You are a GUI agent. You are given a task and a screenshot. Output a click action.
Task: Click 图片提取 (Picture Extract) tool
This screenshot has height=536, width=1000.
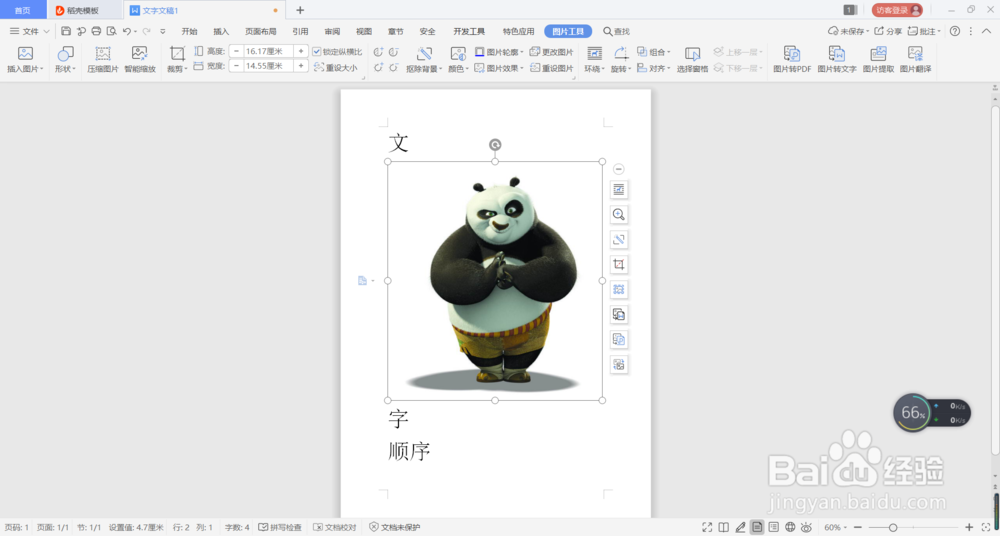coord(878,61)
